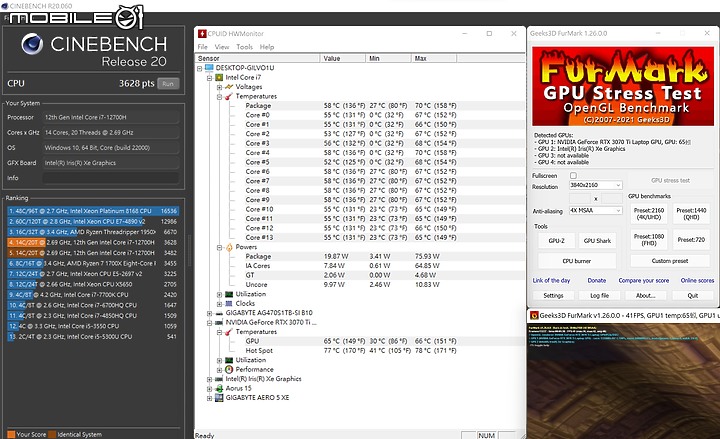The image size is (720, 439).
Task: Expand the Voltages node under Intel Core i7
Action: pos(219,87)
